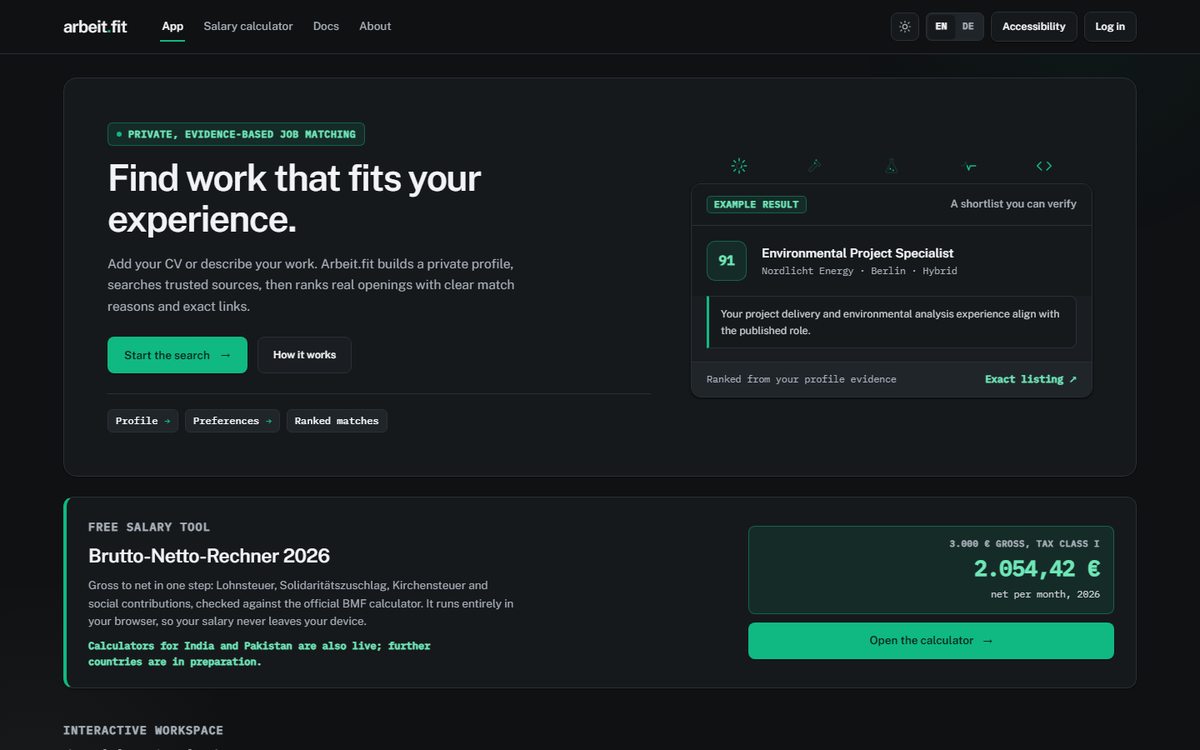Switch language to DE

click(968, 27)
